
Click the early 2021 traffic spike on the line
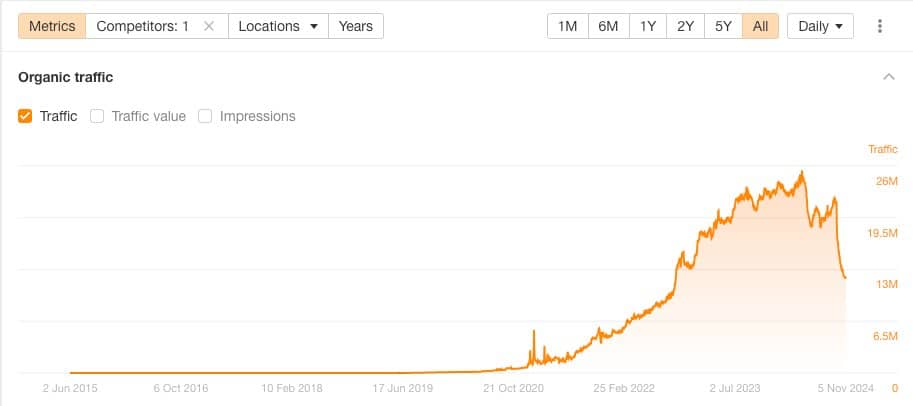point(533,331)
